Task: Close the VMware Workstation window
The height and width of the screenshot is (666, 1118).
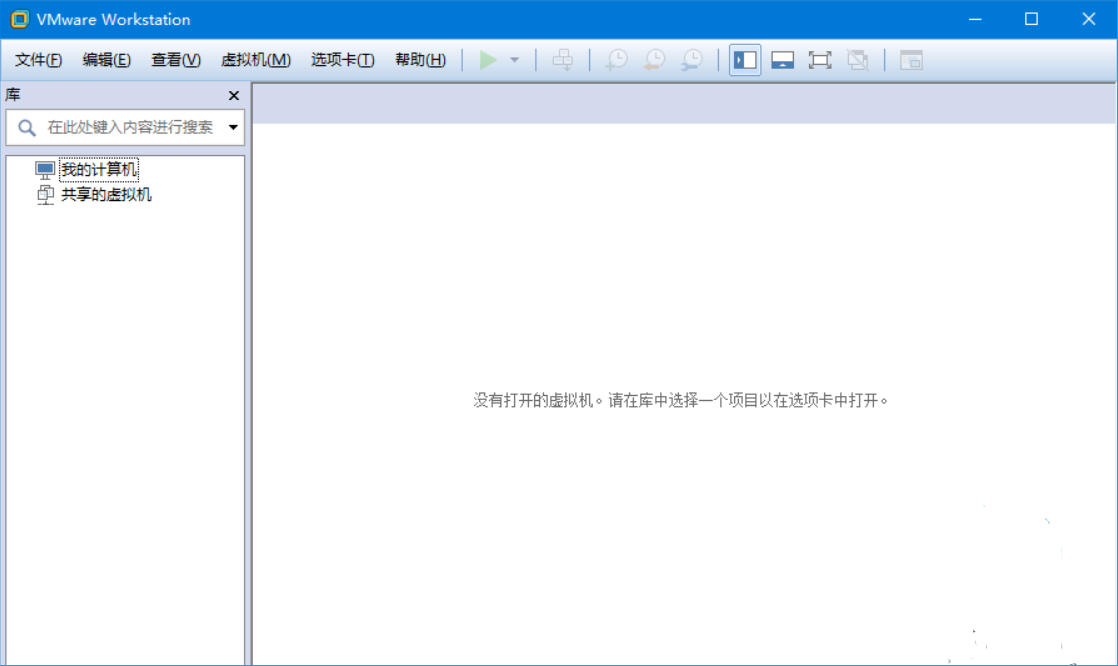Action: (x=1088, y=19)
